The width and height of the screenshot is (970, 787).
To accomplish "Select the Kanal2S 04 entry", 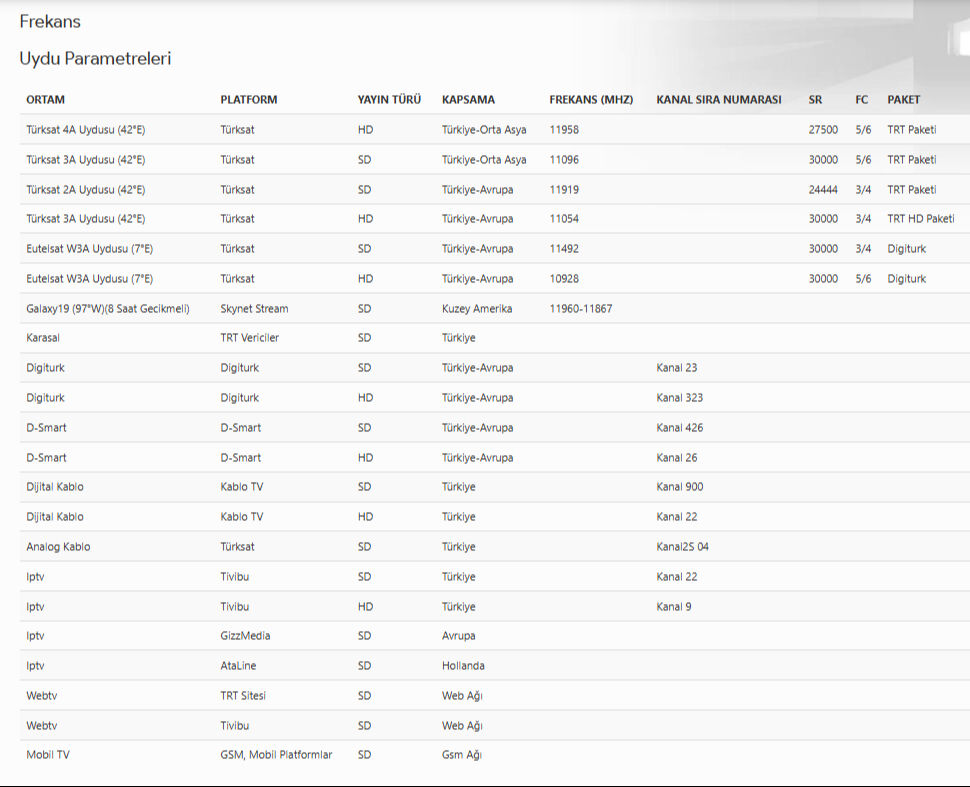I will click(x=682, y=547).
